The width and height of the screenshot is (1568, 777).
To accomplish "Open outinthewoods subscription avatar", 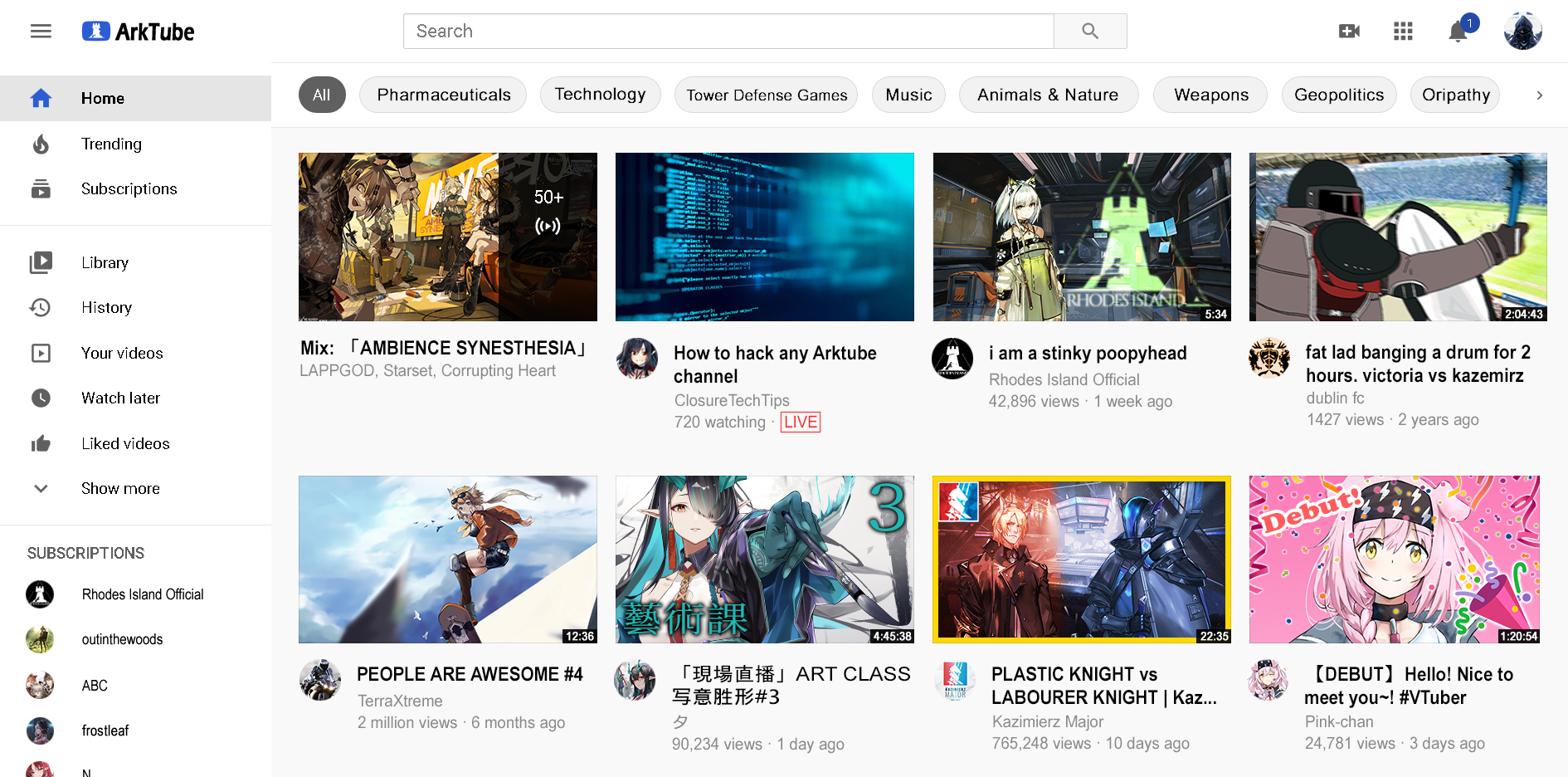I will 40,639.
